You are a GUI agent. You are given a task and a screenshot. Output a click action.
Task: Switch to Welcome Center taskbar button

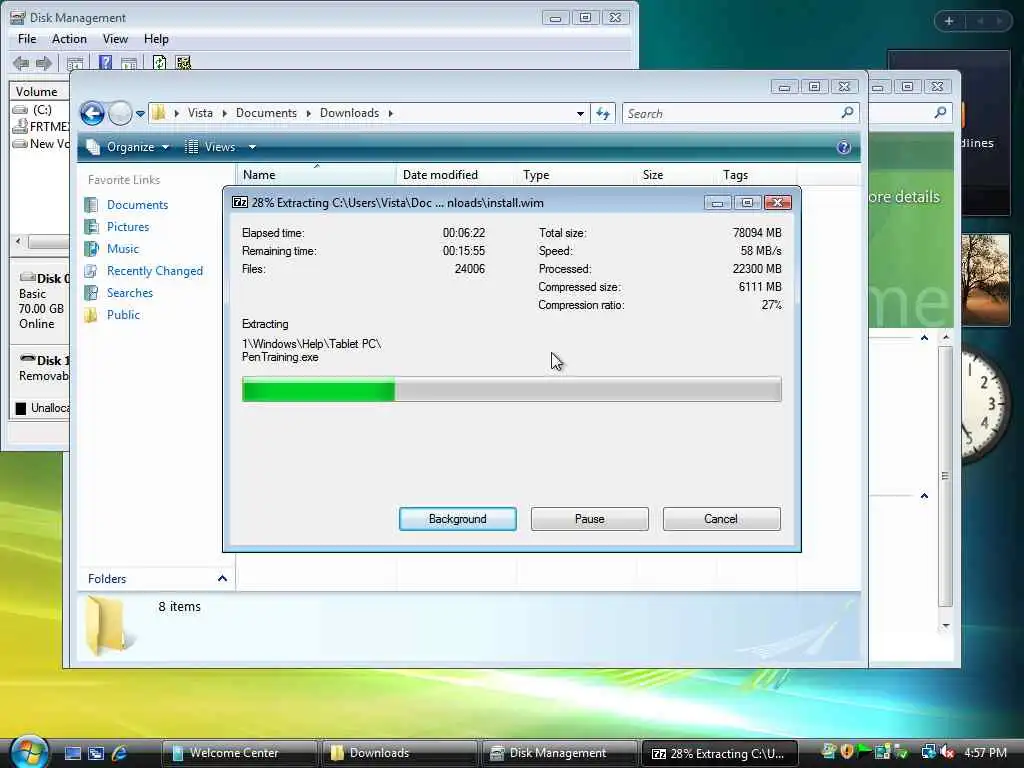click(239, 753)
